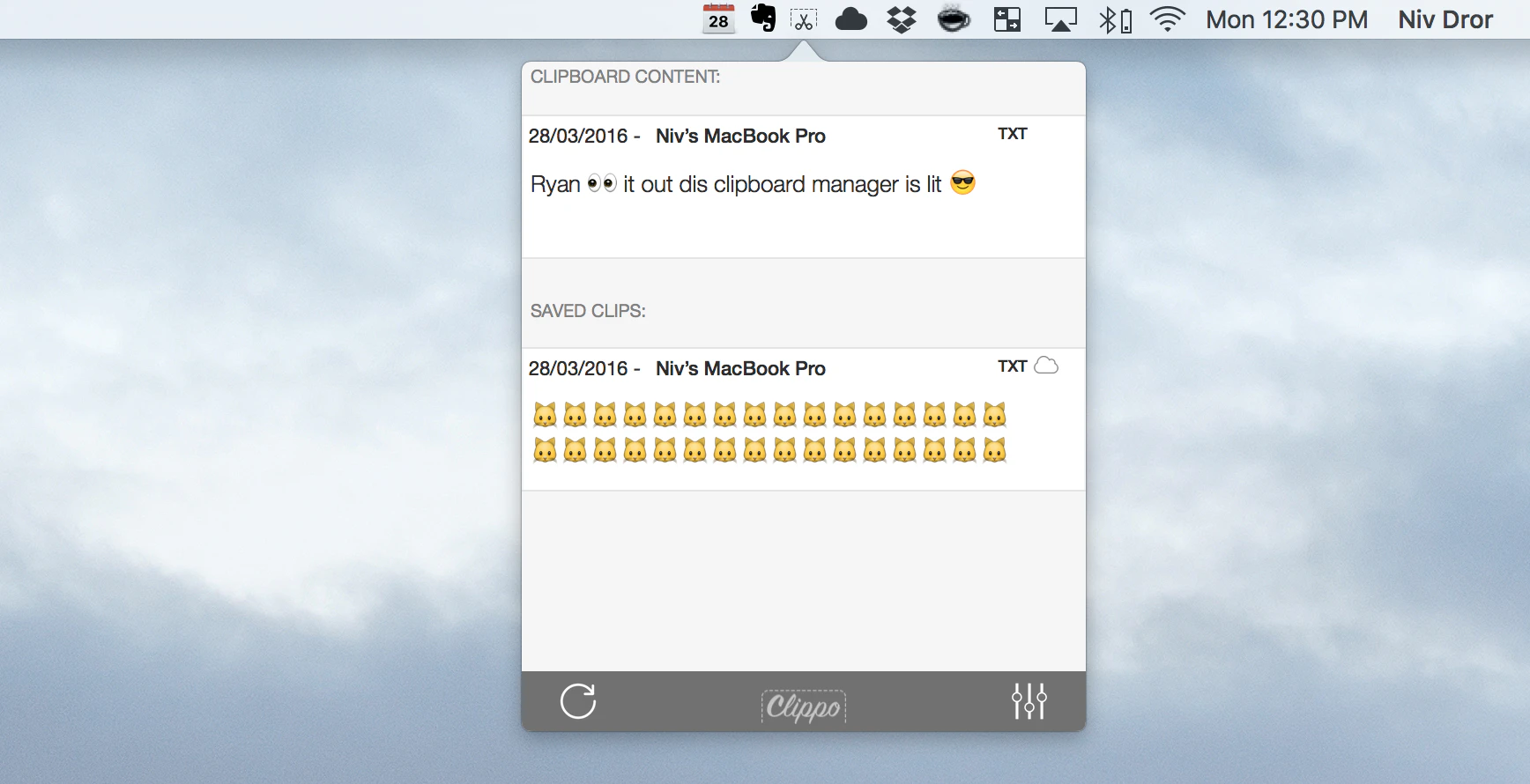Screen dimensions: 1530x784
Task: Open the dark cloud menu bar icon
Action: 850,18
